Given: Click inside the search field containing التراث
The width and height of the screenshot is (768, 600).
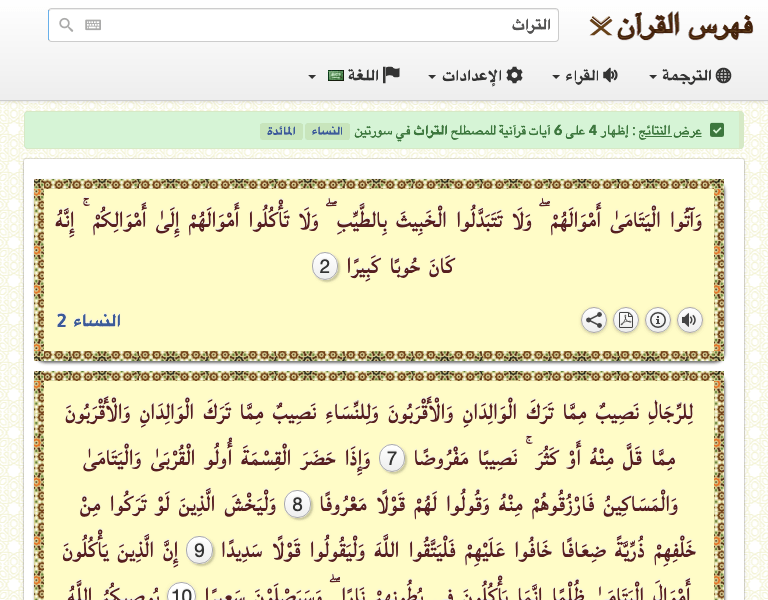Looking at the screenshot, I should [320, 26].
